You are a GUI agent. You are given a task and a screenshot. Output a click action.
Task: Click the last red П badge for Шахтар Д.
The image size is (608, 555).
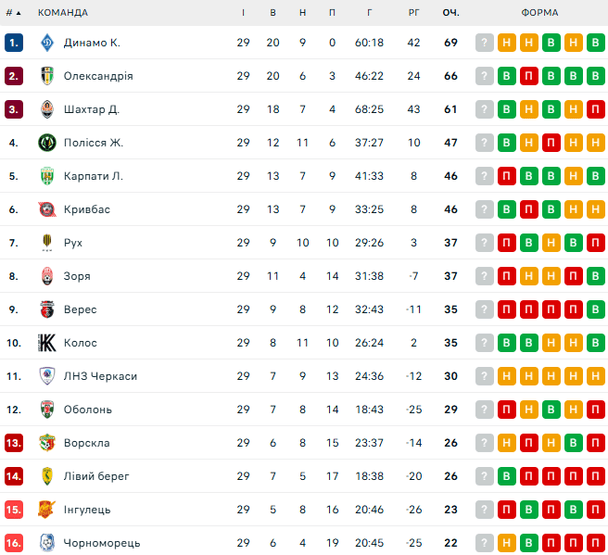click(596, 109)
